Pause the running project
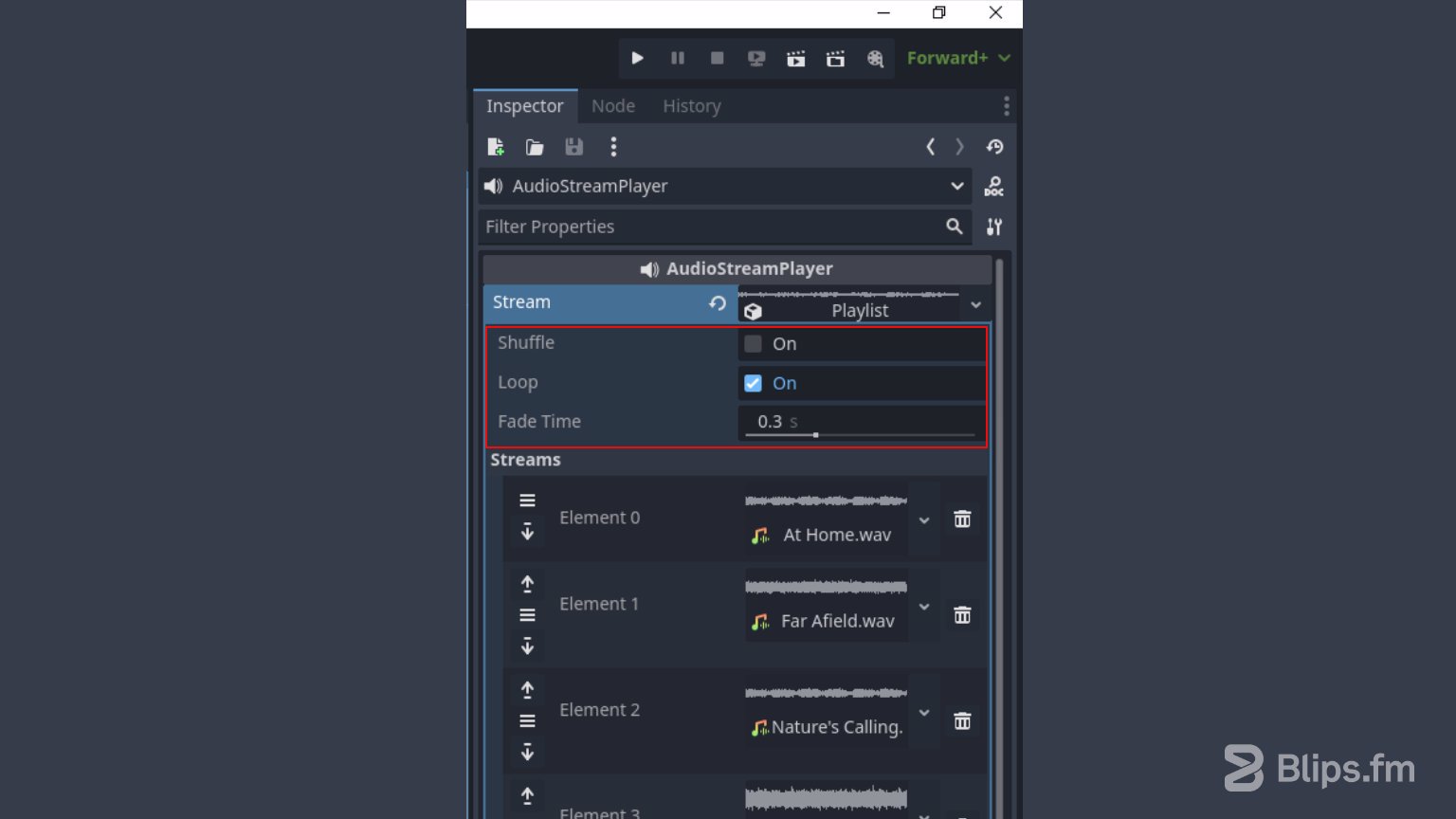The image size is (1456, 819). [677, 58]
